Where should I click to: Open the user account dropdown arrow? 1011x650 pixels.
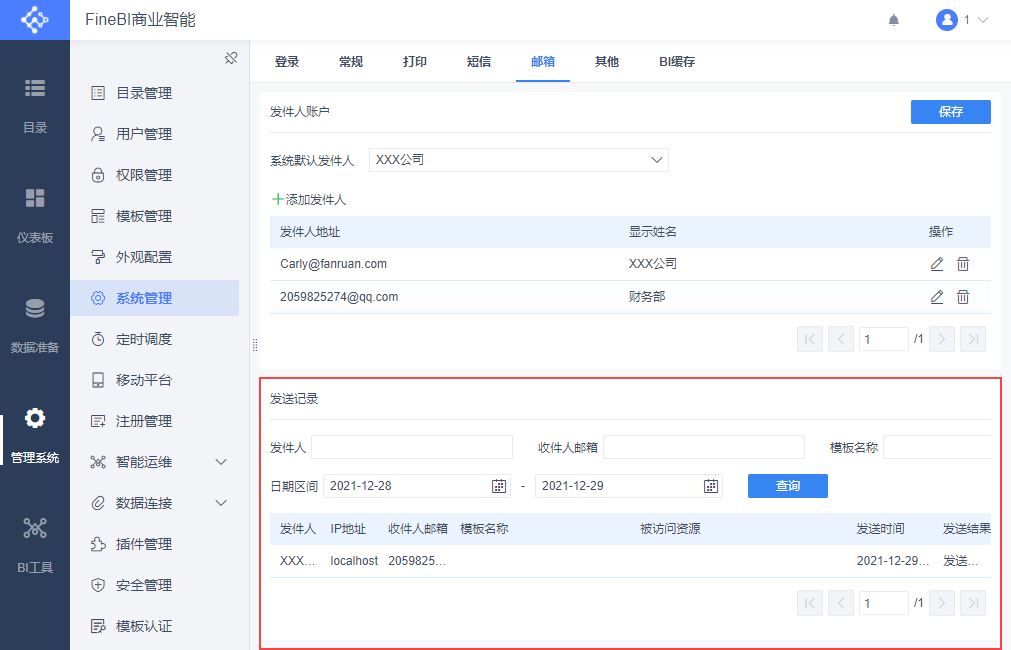pyautogui.click(x=983, y=20)
